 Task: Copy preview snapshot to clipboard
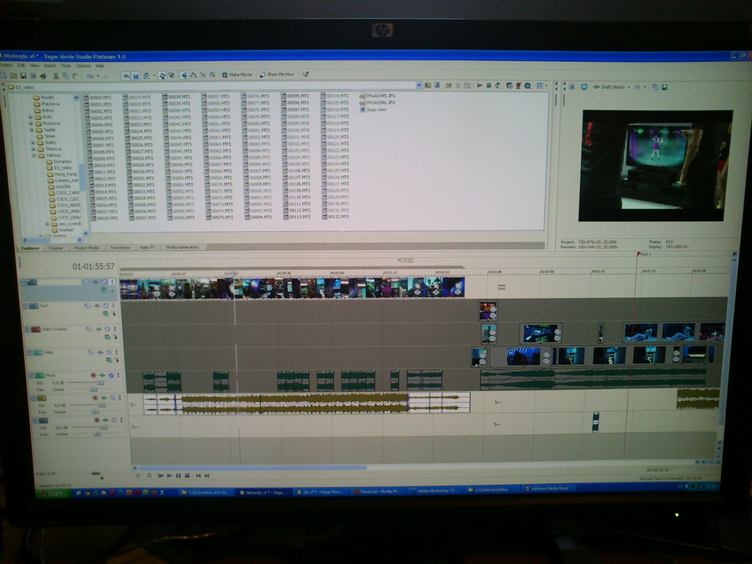[655, 87]
